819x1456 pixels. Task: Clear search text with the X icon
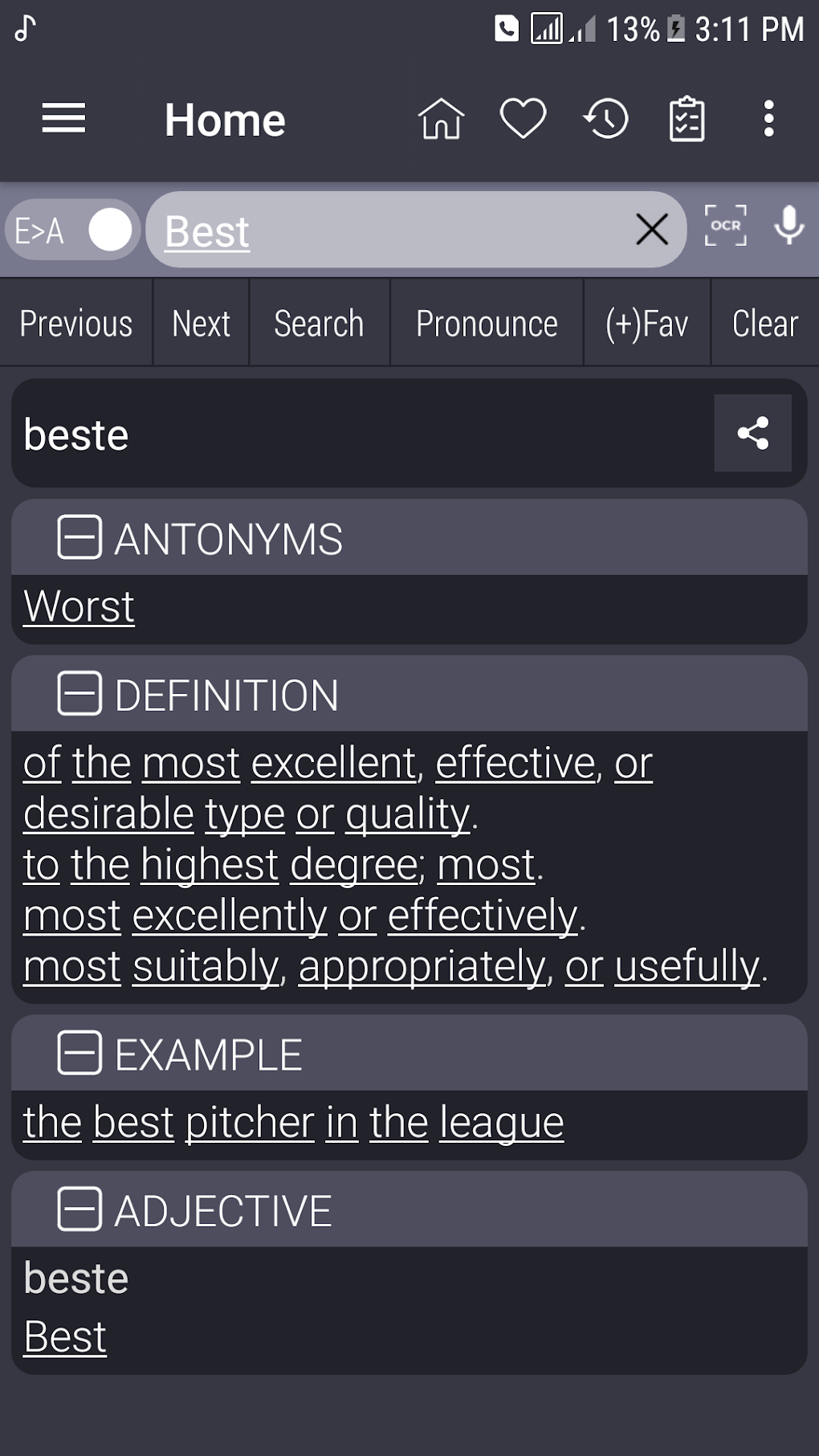[652, 230]
